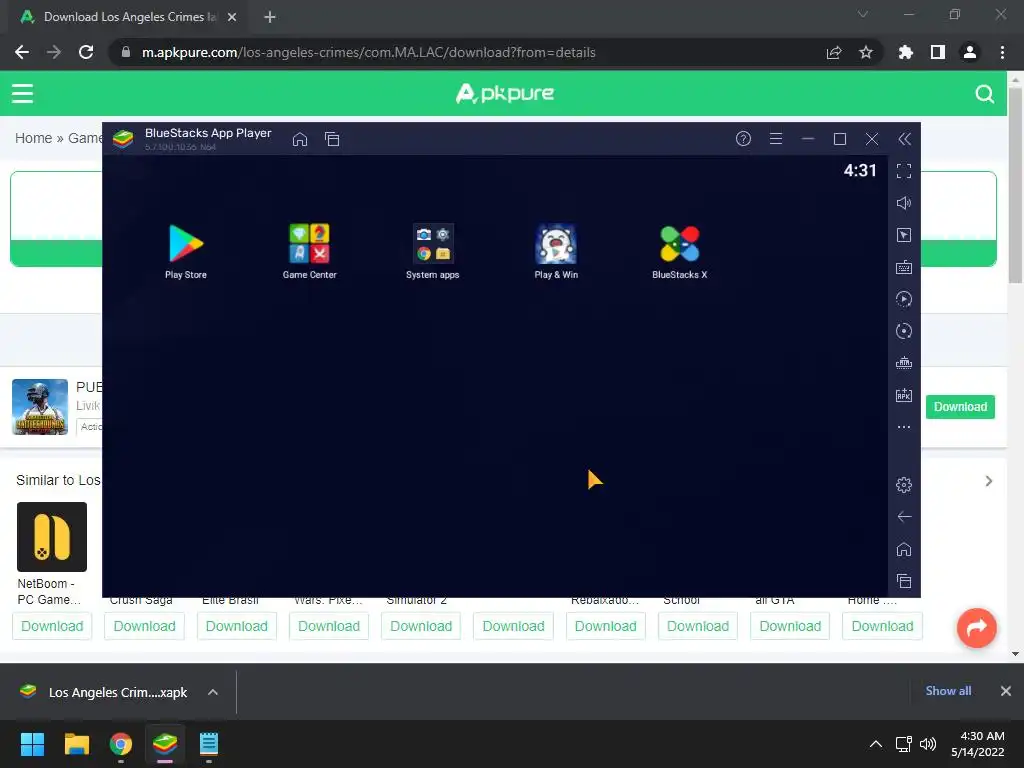Open the taskbar clock and date
This screenshot has width=1024, height=768.
pyautogui.click(x=978, y=744)
